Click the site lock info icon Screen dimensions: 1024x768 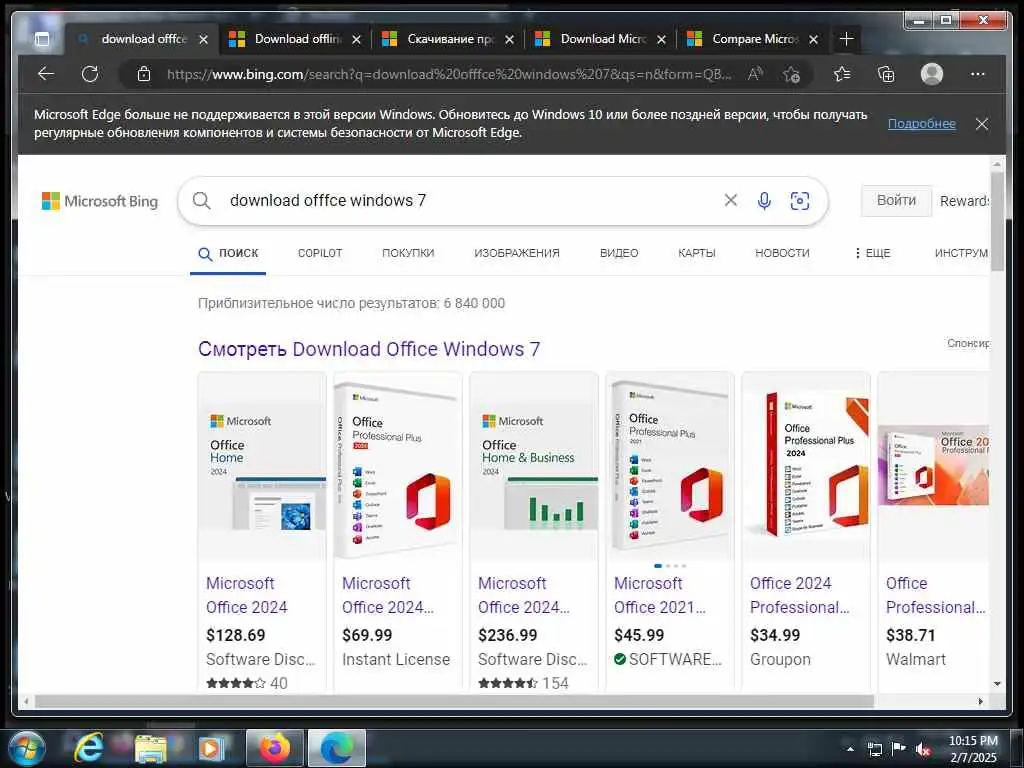[x=144, y=74]
